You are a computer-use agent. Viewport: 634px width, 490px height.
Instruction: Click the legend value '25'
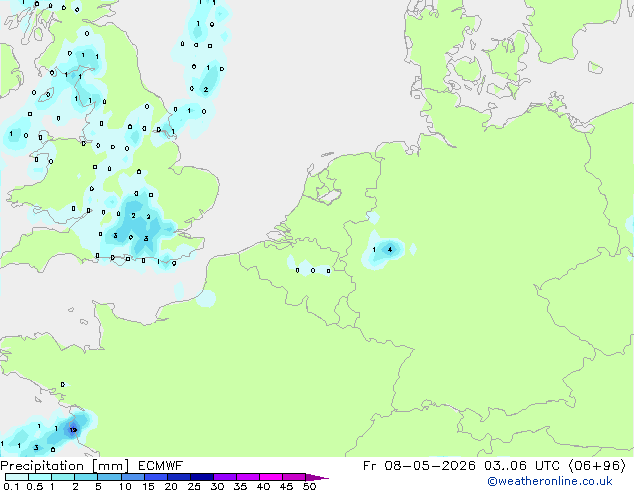tap(194, 486)
